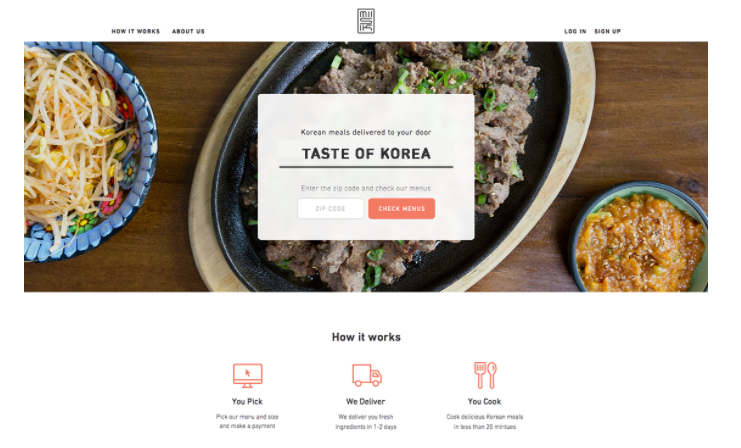Viewport: 741px width, 448px height.
Task: Click the orange sauce bowl in hero image
Action: coord(640,239)
